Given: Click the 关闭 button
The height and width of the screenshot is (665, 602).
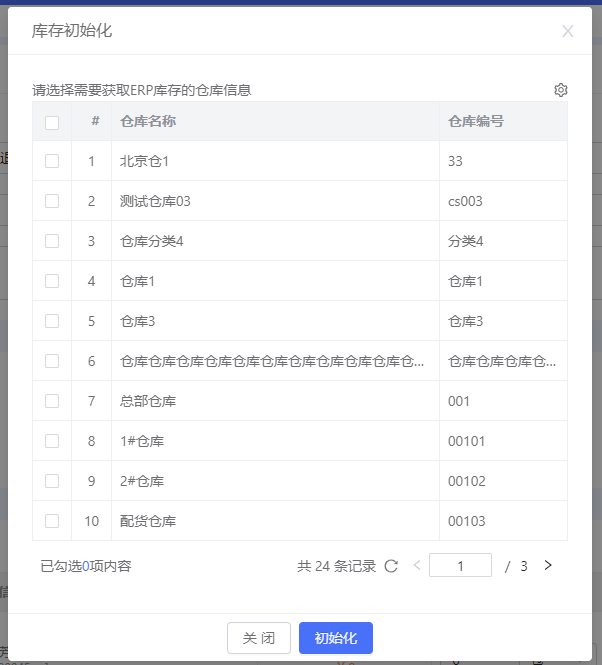Looking at the screenshot, I should [x=259, y=638].
